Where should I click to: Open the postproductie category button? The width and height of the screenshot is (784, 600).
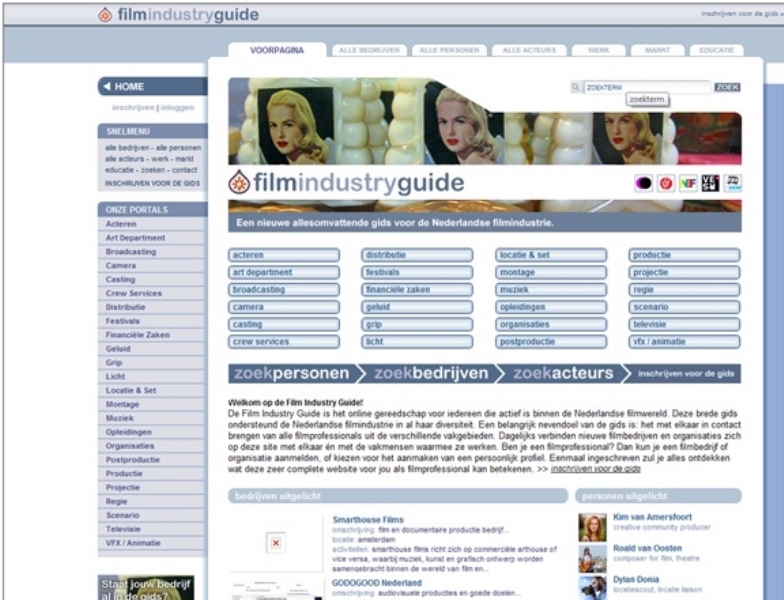(x=551, y=341)
